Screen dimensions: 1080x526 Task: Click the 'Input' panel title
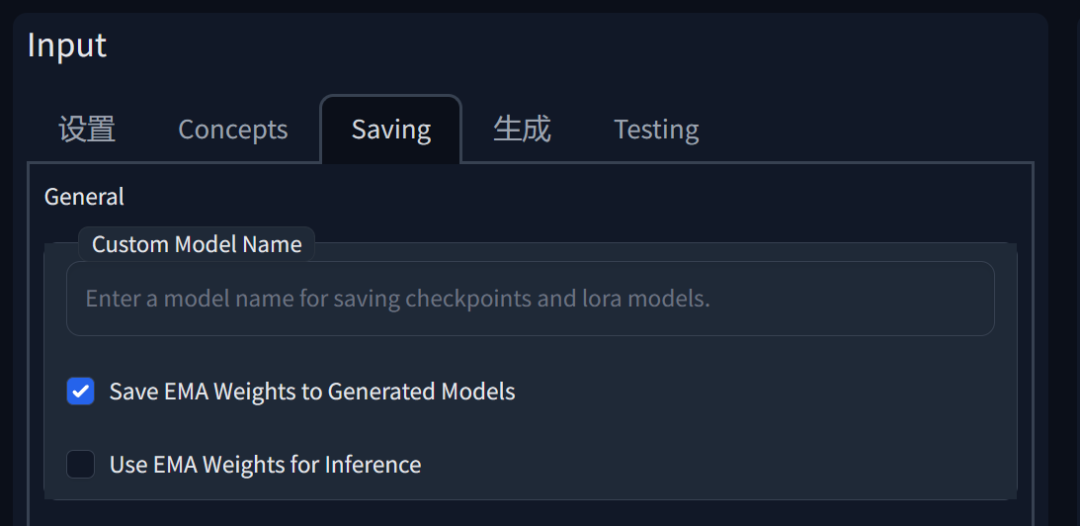(x=67, y=45)
